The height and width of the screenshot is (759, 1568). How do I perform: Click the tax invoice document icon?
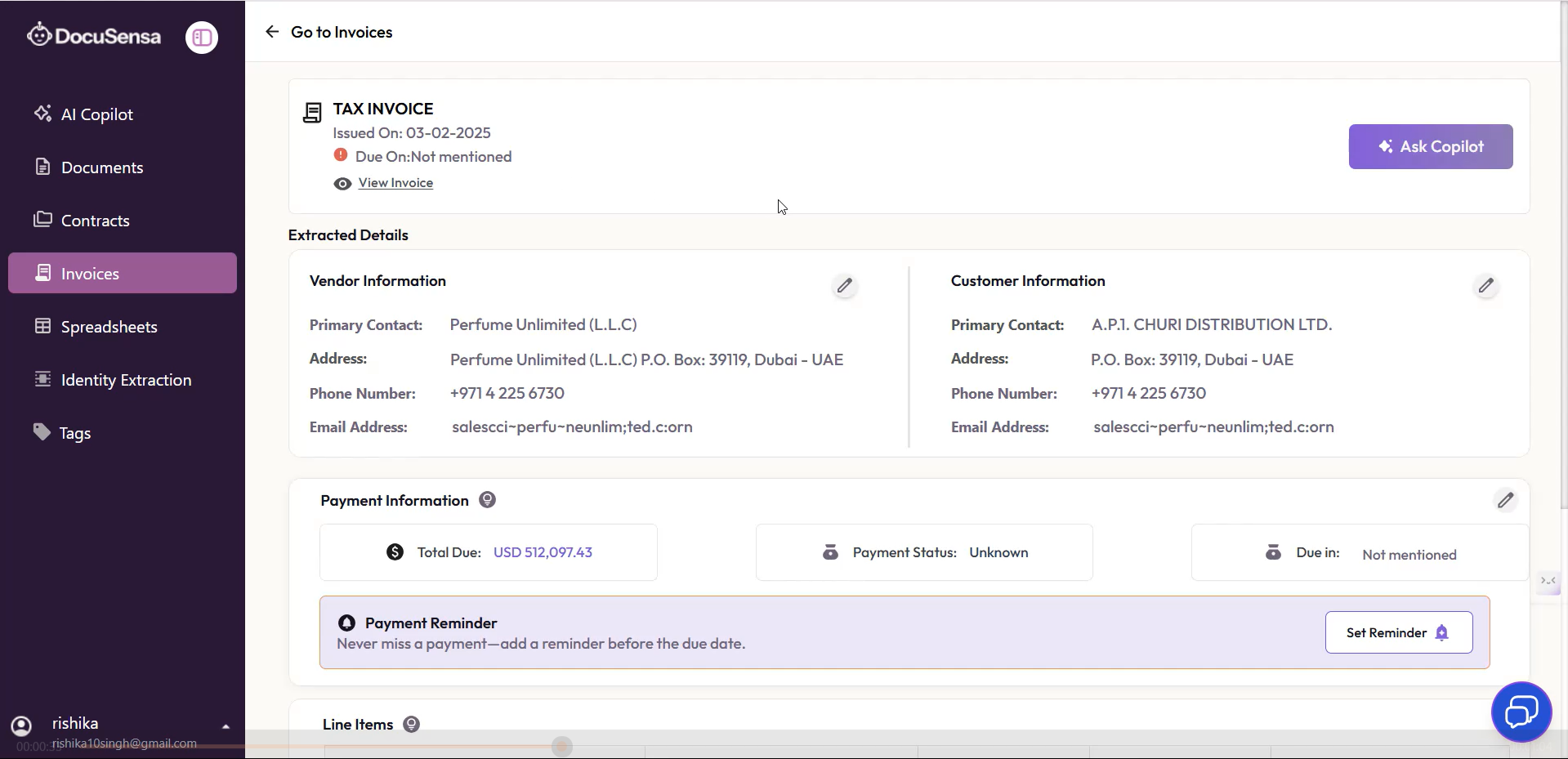(x=312, y=113)
